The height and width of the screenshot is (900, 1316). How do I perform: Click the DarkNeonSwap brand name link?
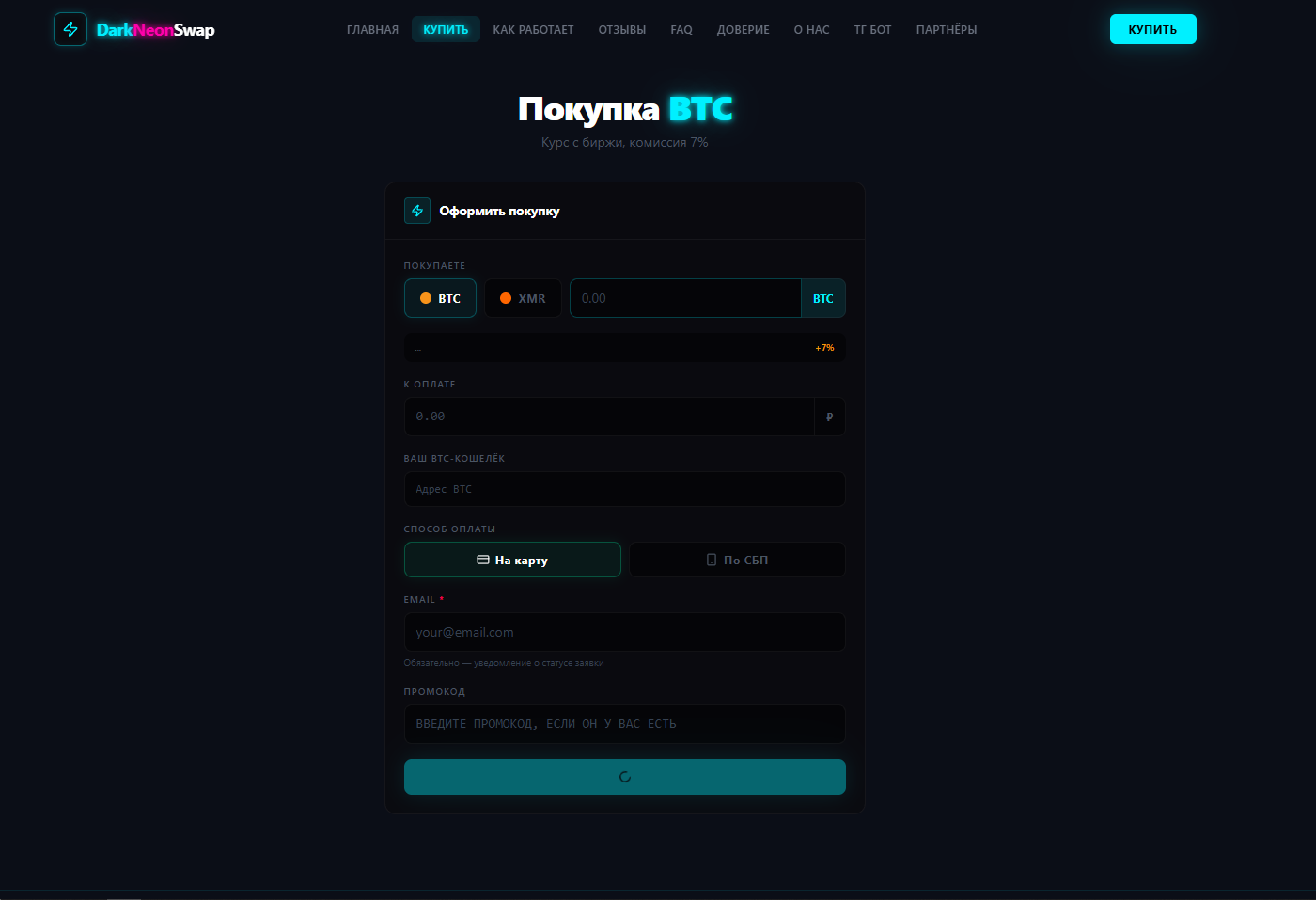[156, 30]
